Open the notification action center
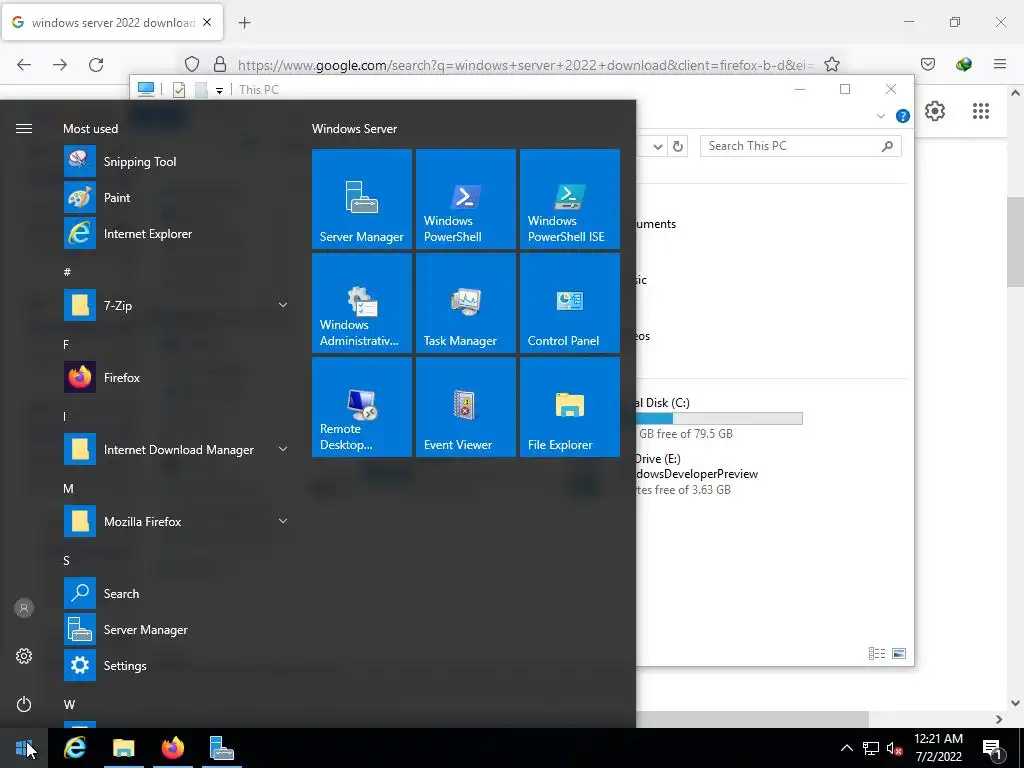 coord(992,748)
